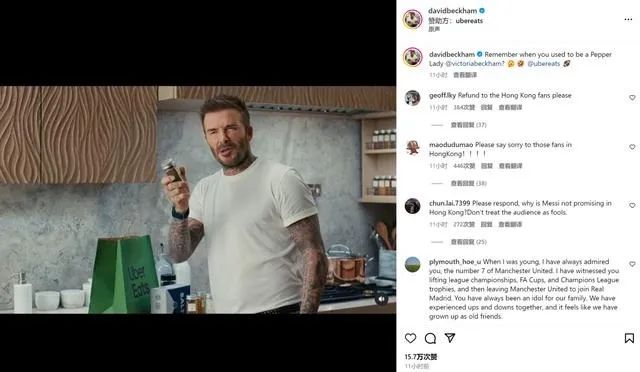Open the ubereats sponsor link in header
Viewport: 640px width, 372px height.
469,20
